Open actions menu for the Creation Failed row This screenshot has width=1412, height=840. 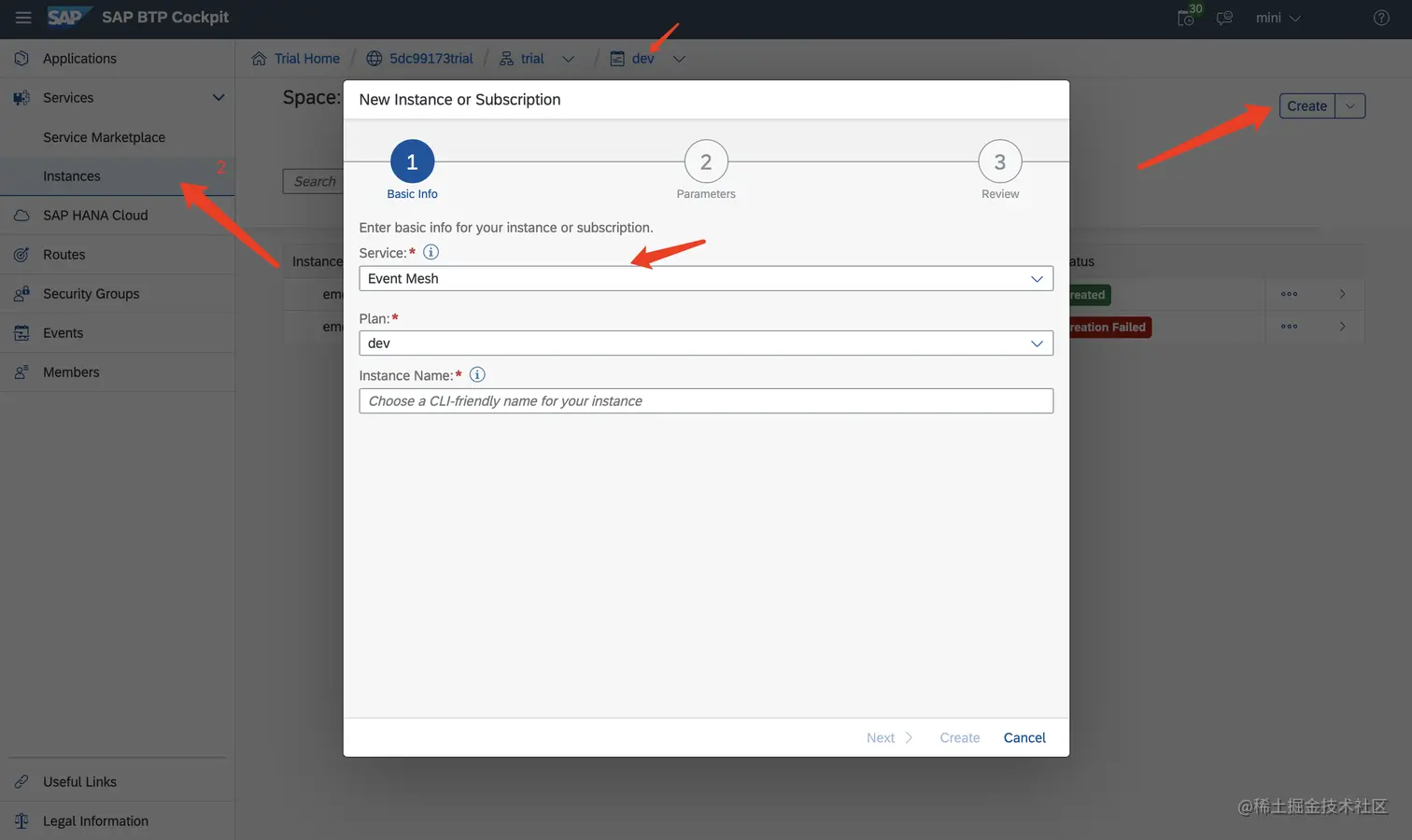[x=1290, y=327]
